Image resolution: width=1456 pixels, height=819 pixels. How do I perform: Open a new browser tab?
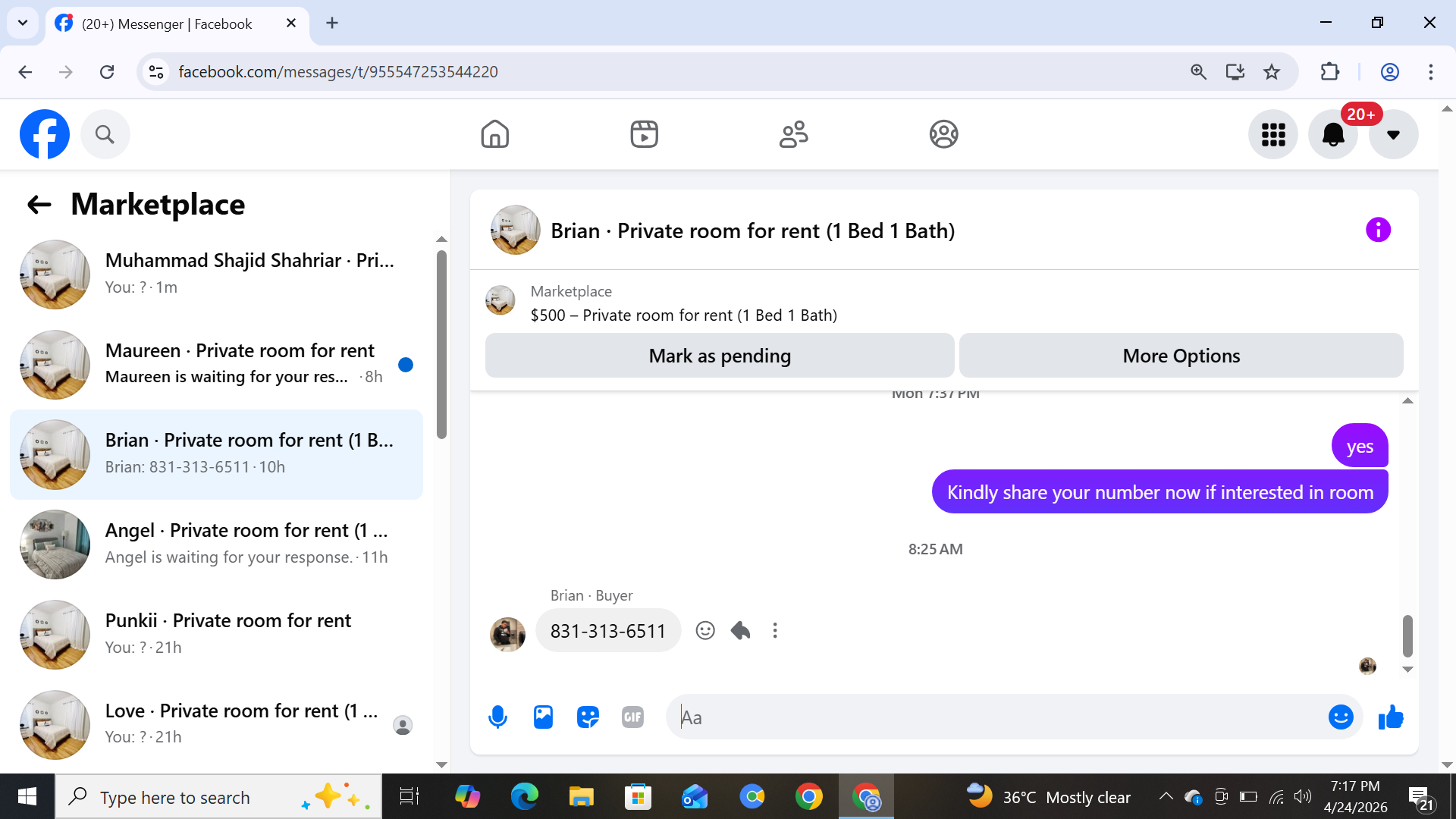click(x=332, y=24)
